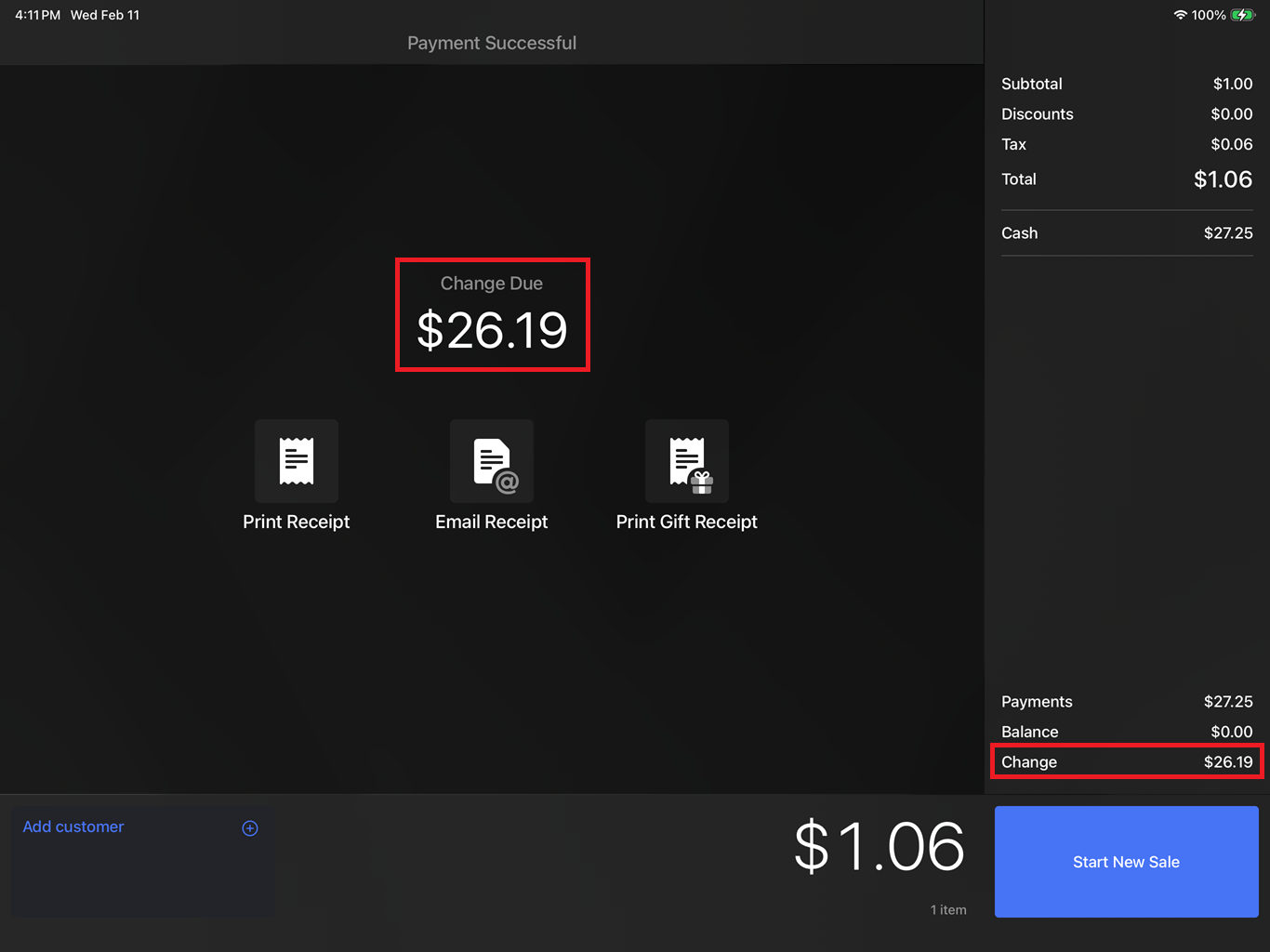Click the Email Receipt label

492,522
